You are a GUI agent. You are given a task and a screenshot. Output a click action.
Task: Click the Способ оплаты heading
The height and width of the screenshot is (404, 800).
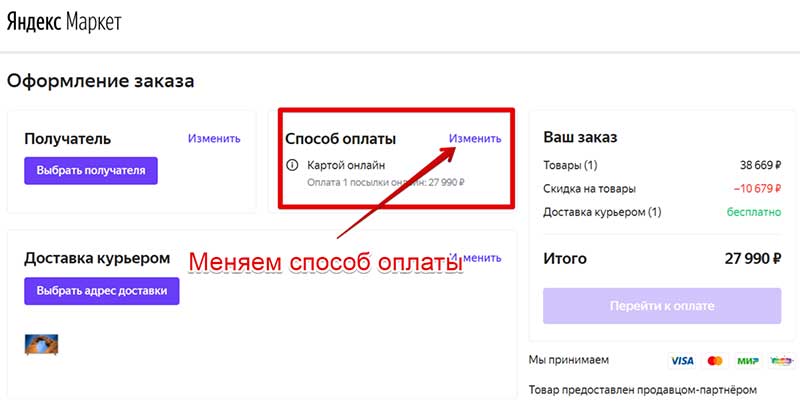340,139
